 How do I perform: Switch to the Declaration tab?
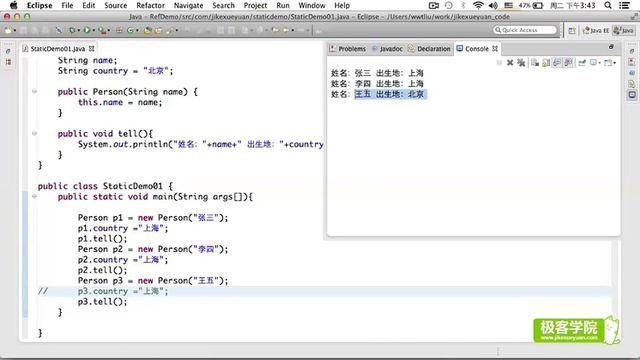pos(429,49)
